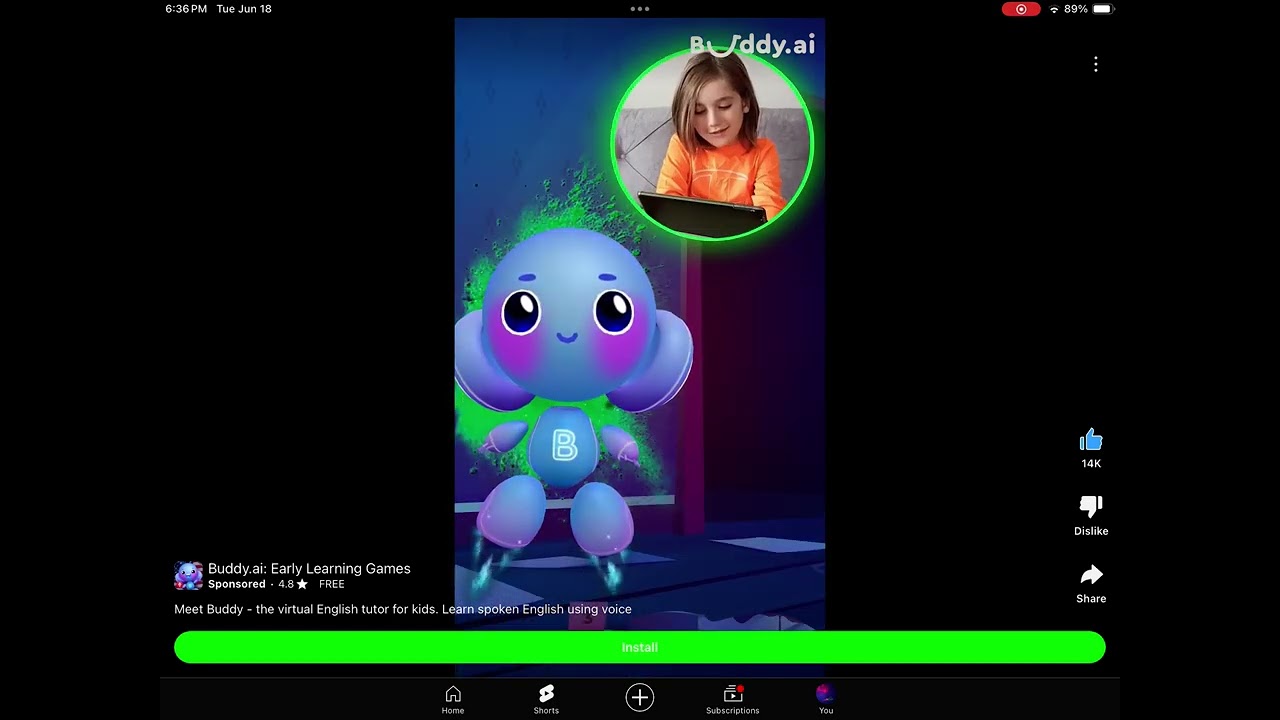Switch to the Shorts tab
This screenshot has height=720, width=1280.
click(546, 700)
